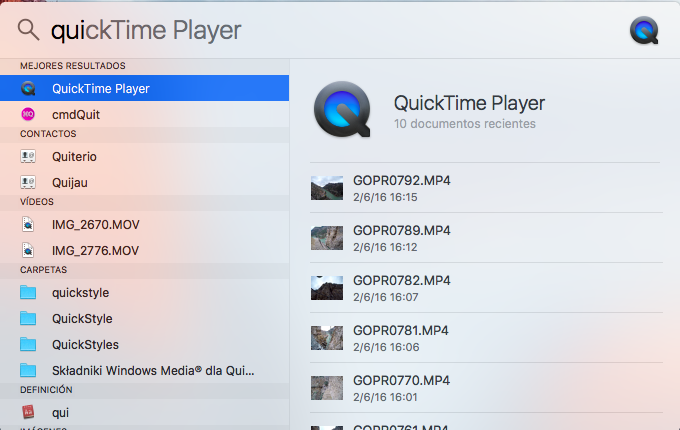
Task: Select the IMG_2776.MOV video
Action: [x=144, y=251]
